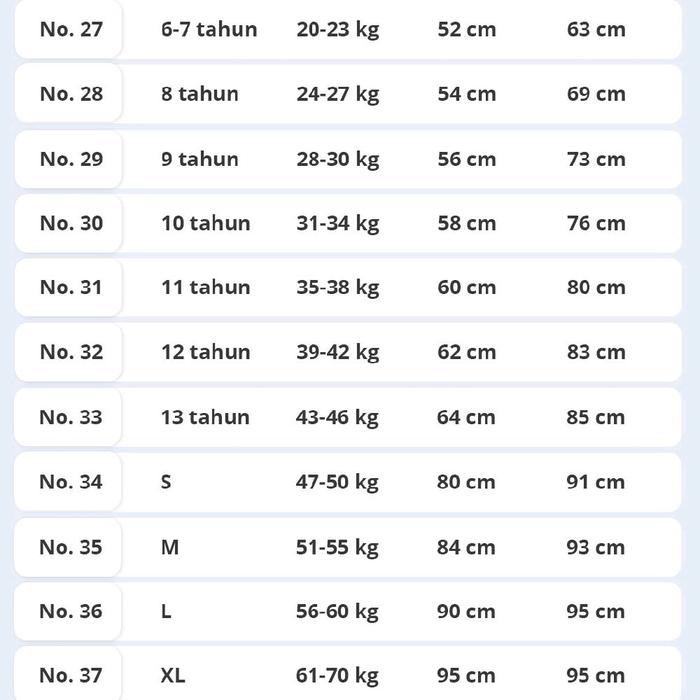Viewport: 700px width, 700px height.
Task: Select the 61-70 kg weight value
Action: click(338, 676)
